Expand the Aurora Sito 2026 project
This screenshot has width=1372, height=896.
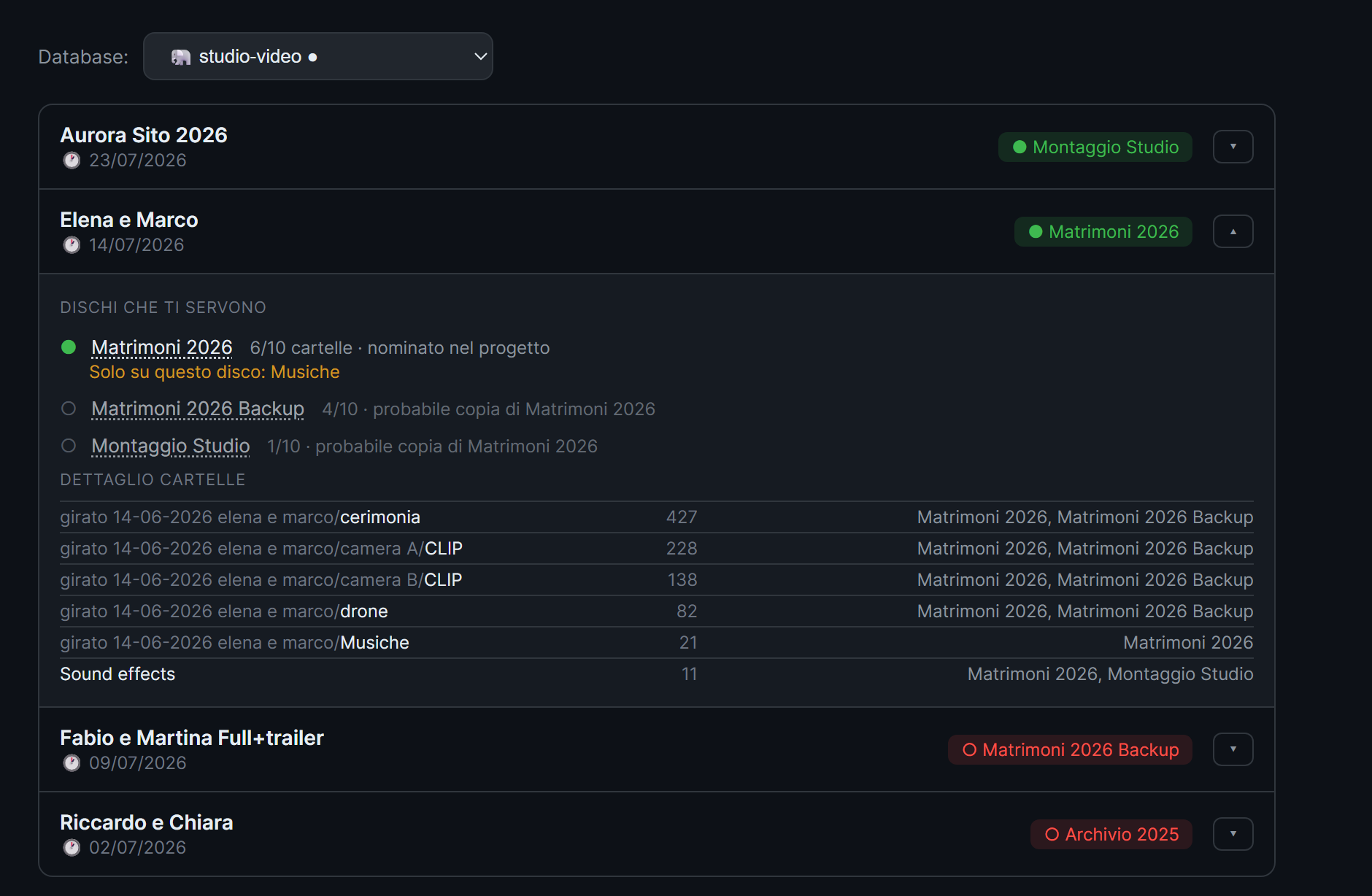1233,147
